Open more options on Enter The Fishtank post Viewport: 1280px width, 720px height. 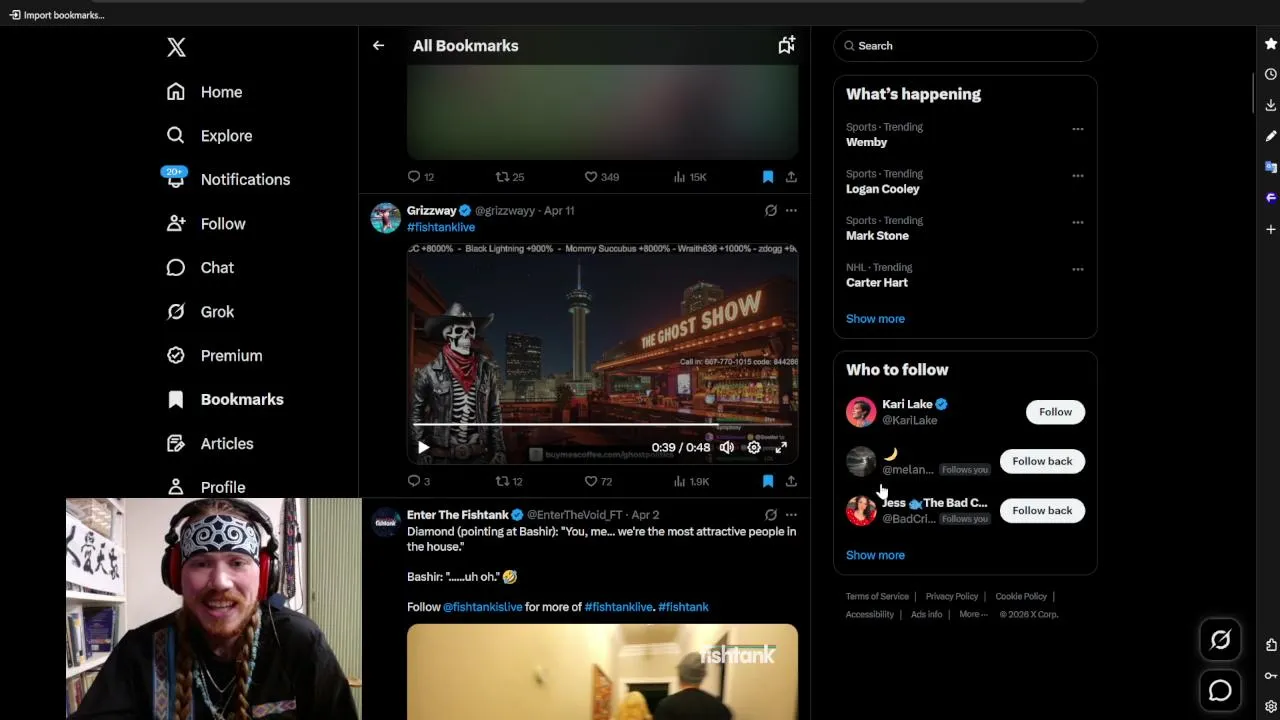coord(791,515)
